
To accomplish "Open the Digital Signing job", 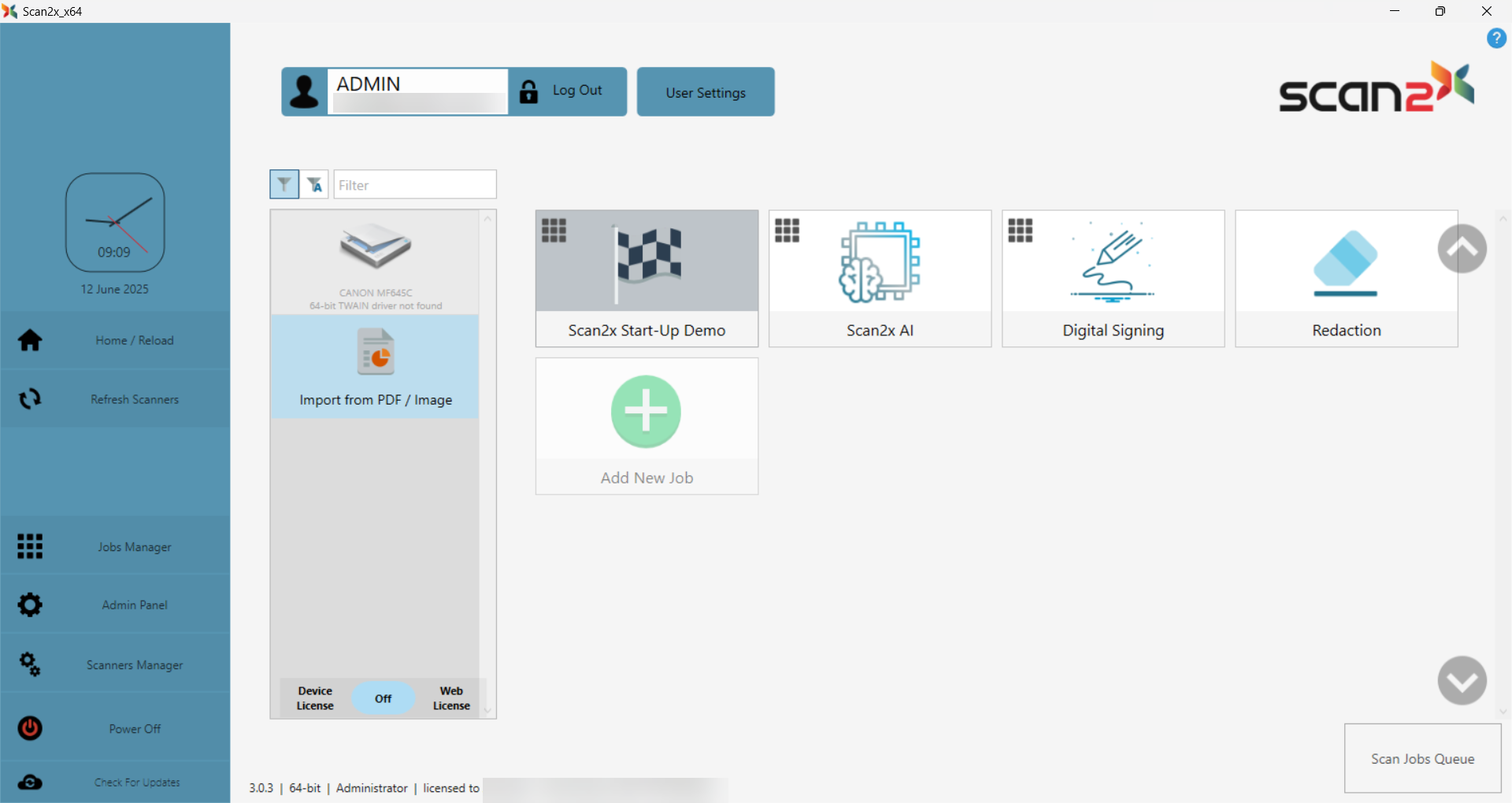I will pyautogui.click(x=1113, y=278).
